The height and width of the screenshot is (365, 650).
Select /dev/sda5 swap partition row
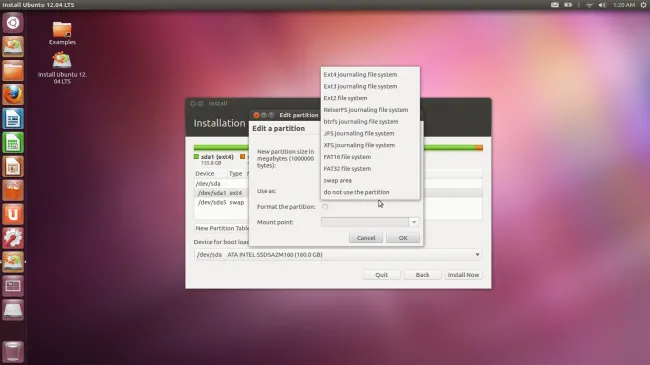click(221, 202)
